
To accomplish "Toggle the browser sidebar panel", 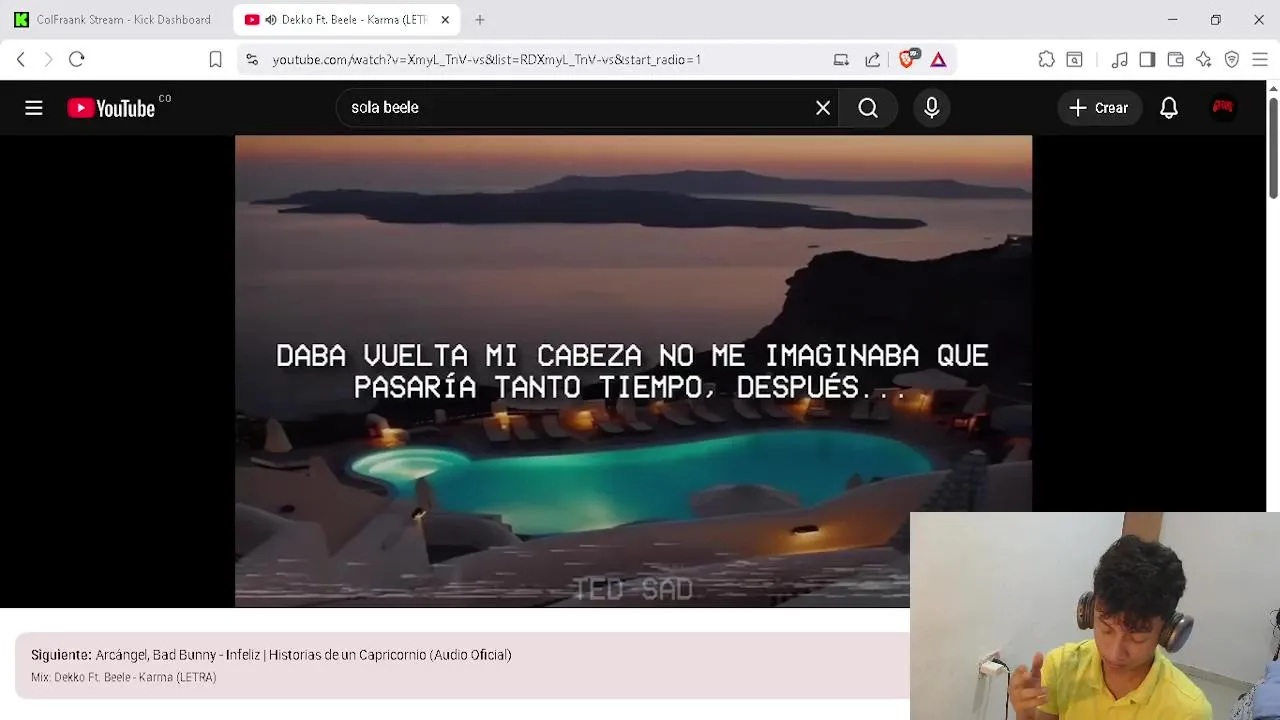I will tap(1147, 60).
